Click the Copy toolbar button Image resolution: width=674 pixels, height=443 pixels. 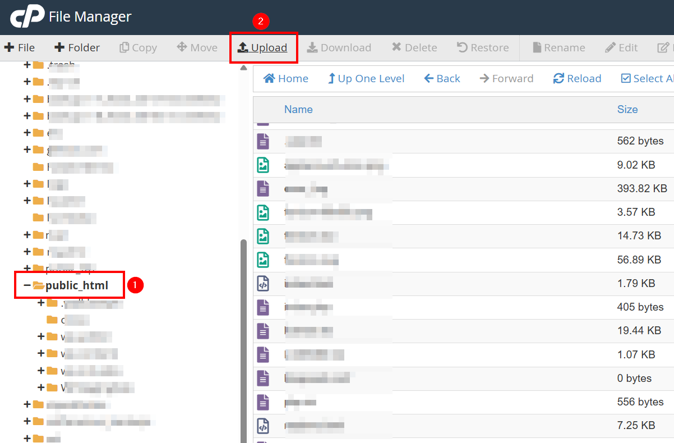(x=138, y=48)
